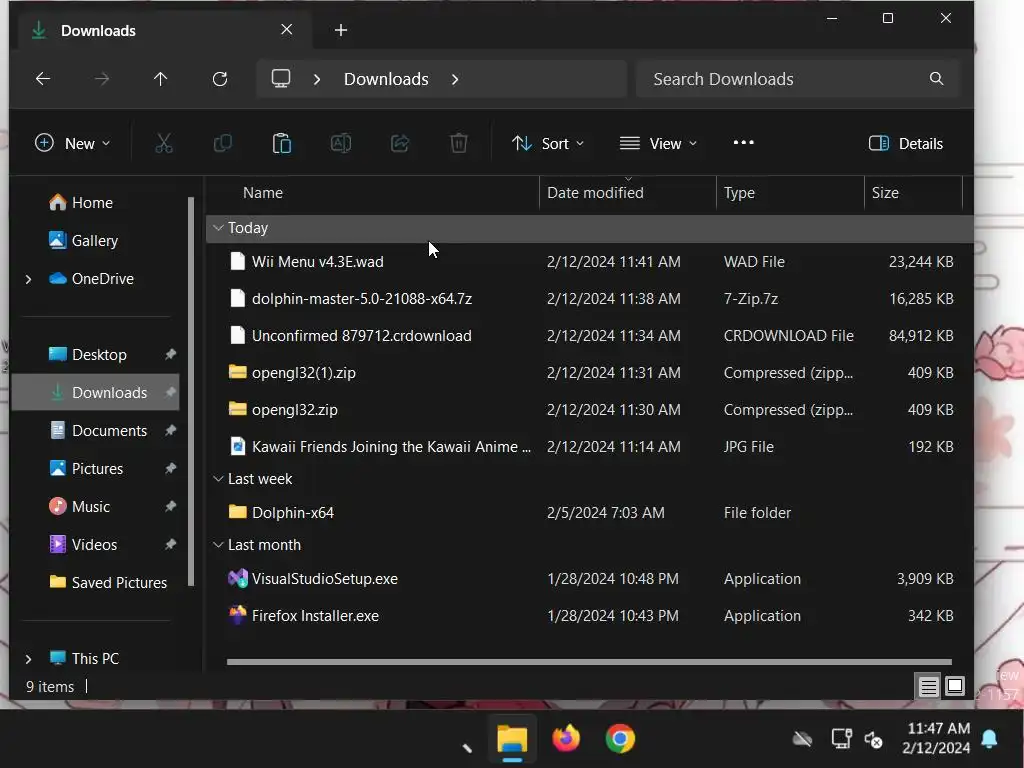
Task: Launch Google Chrome from the taskbar
Action: coord(620,739)
